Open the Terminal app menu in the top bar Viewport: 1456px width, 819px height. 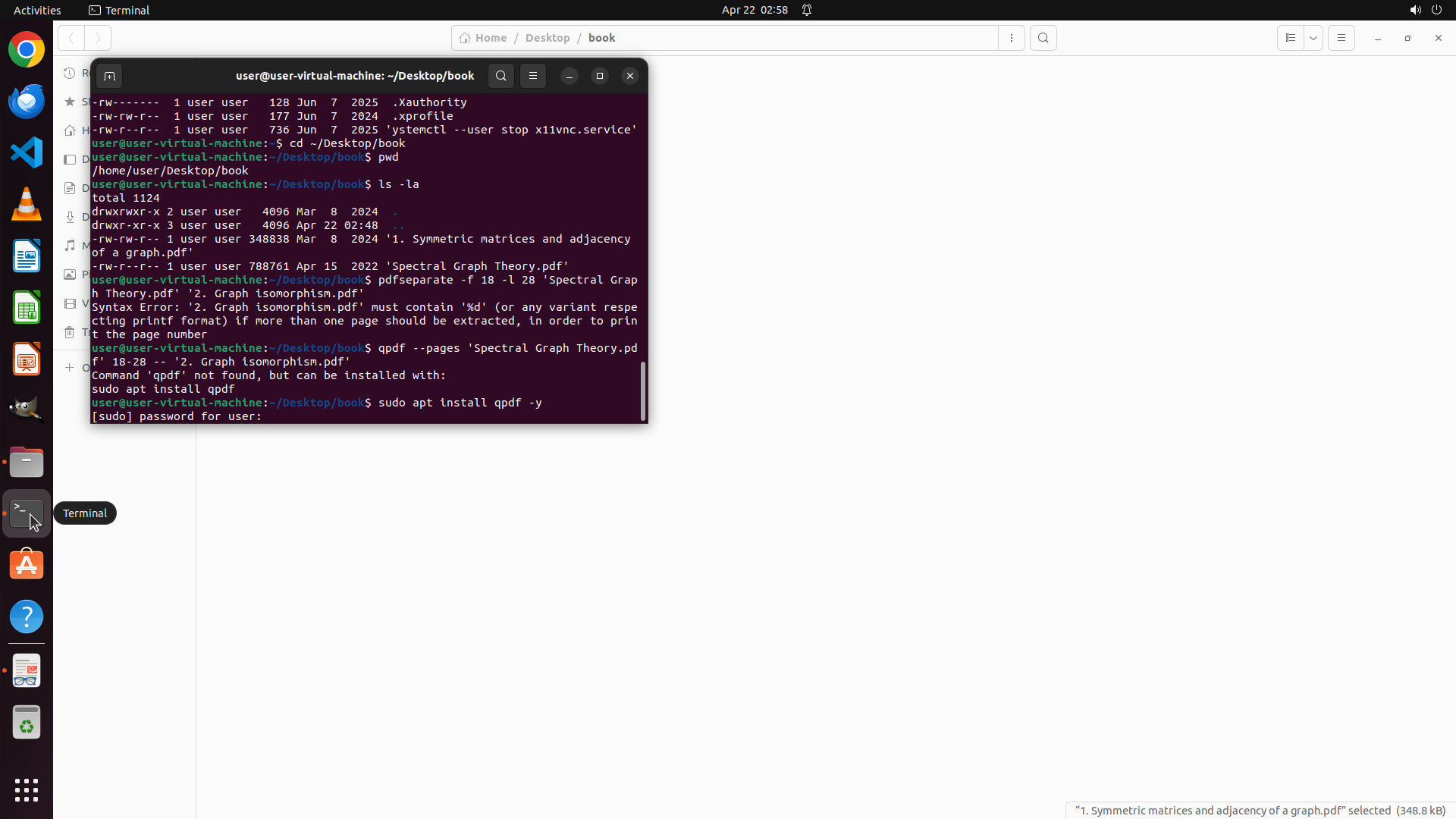point(119,10)
